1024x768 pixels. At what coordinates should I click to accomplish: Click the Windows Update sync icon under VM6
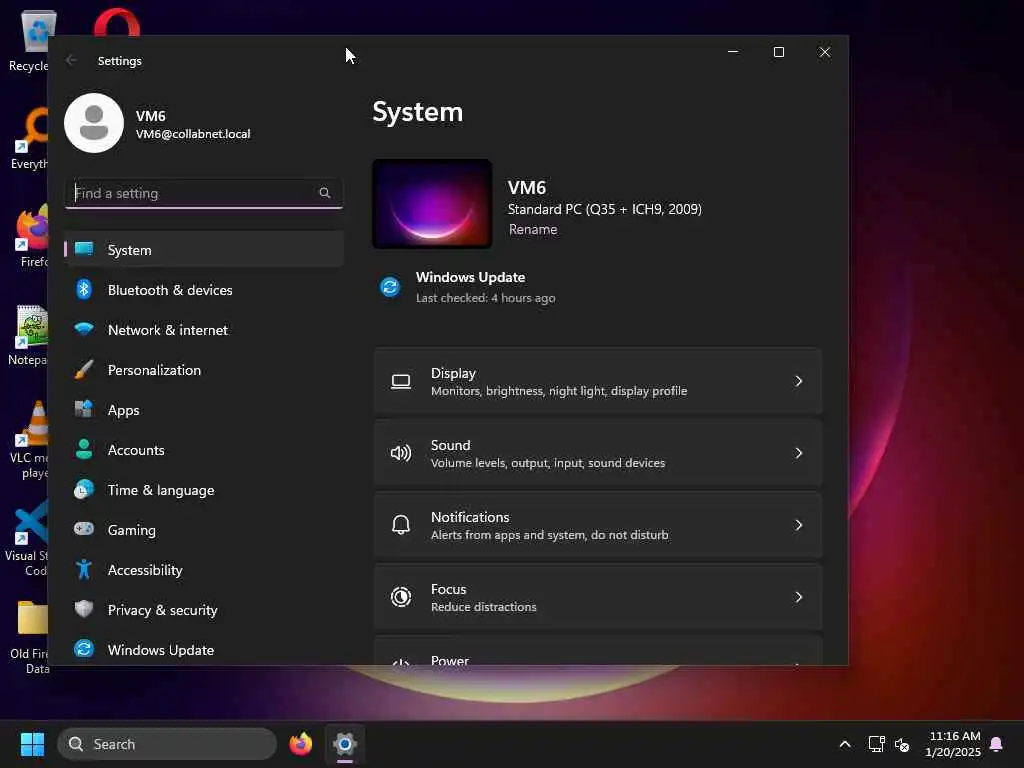[390, 287]
